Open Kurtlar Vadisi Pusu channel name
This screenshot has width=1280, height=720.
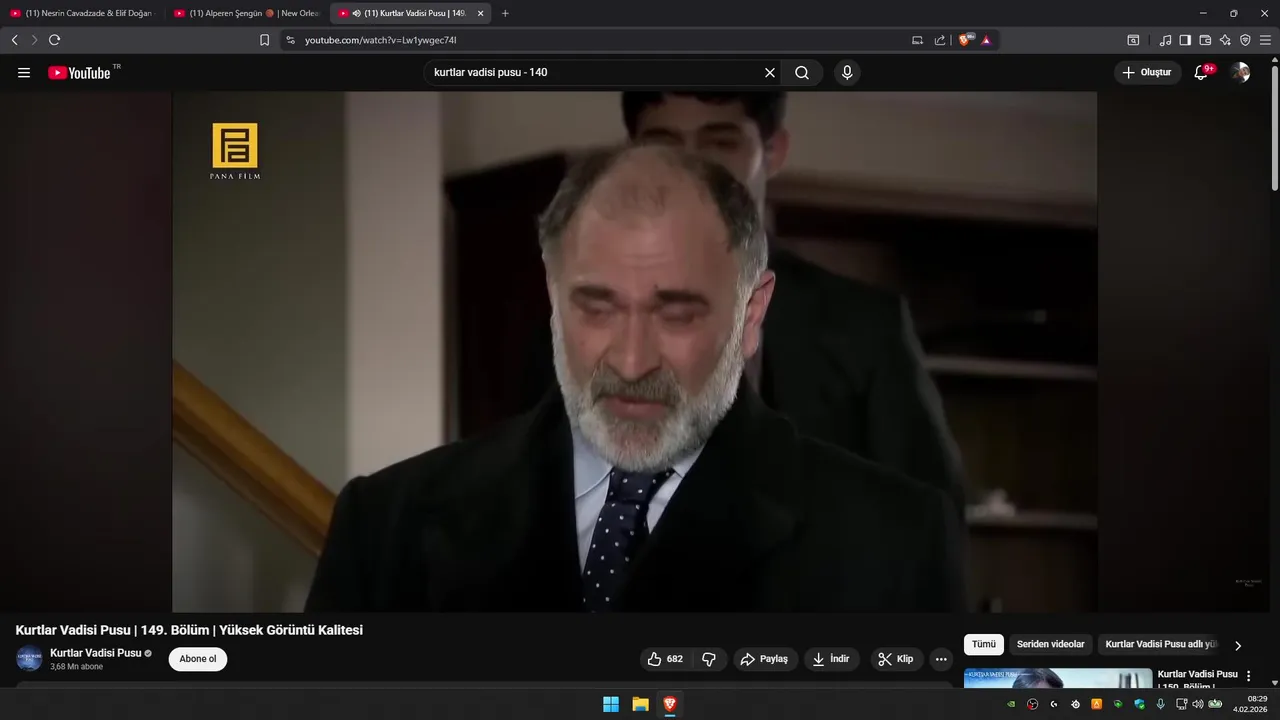(96, 653)
